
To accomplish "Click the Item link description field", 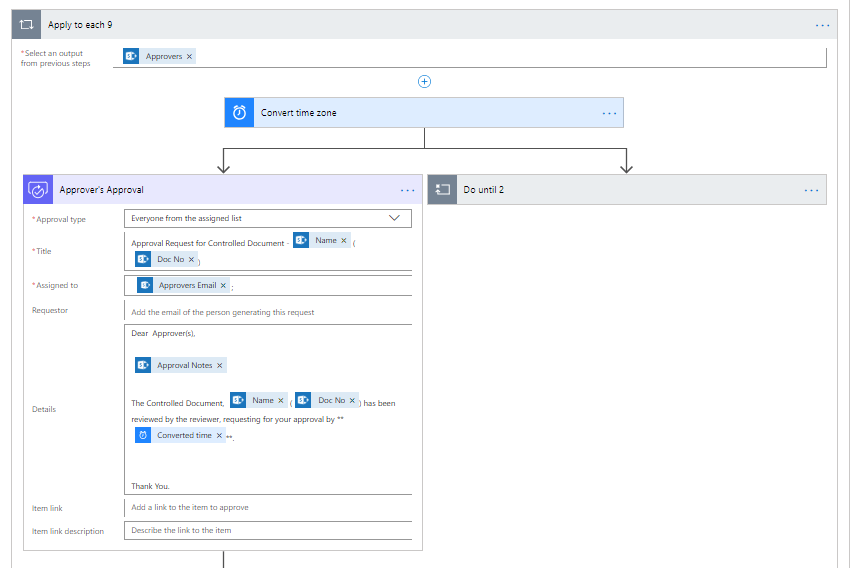I will (x=268, y=531).
